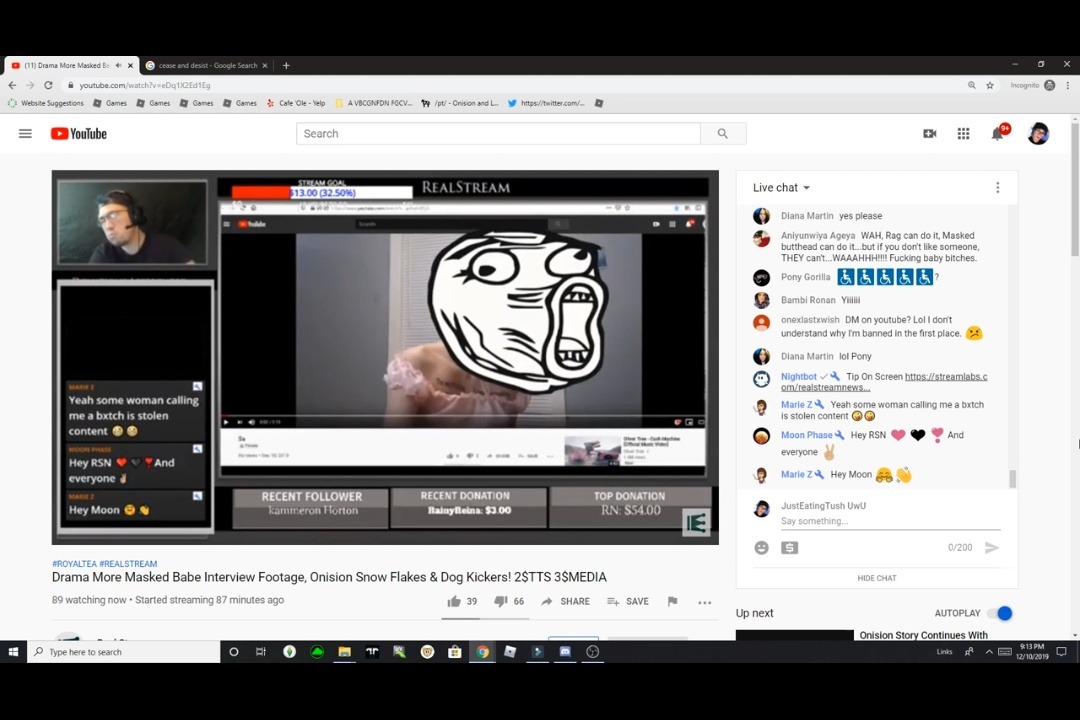Viewport: 1080px width, 720px height.
Task: Expand the Live chat dropdown
Action: [781, 187]
